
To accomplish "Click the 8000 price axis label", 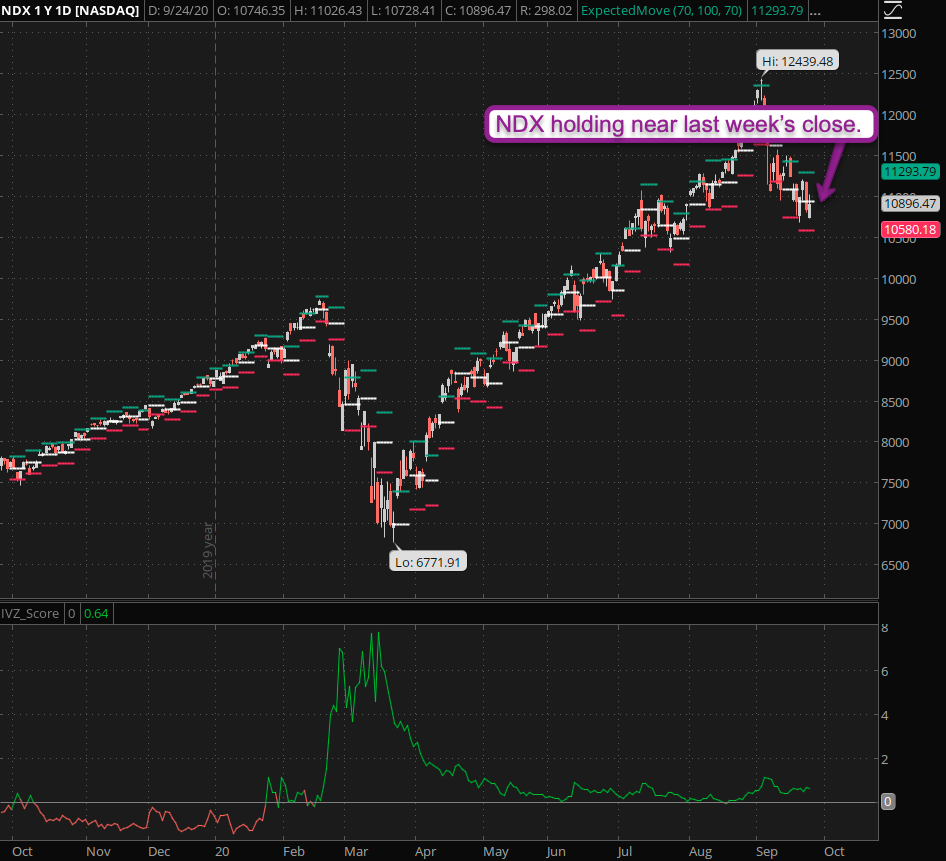I will 895,442.
